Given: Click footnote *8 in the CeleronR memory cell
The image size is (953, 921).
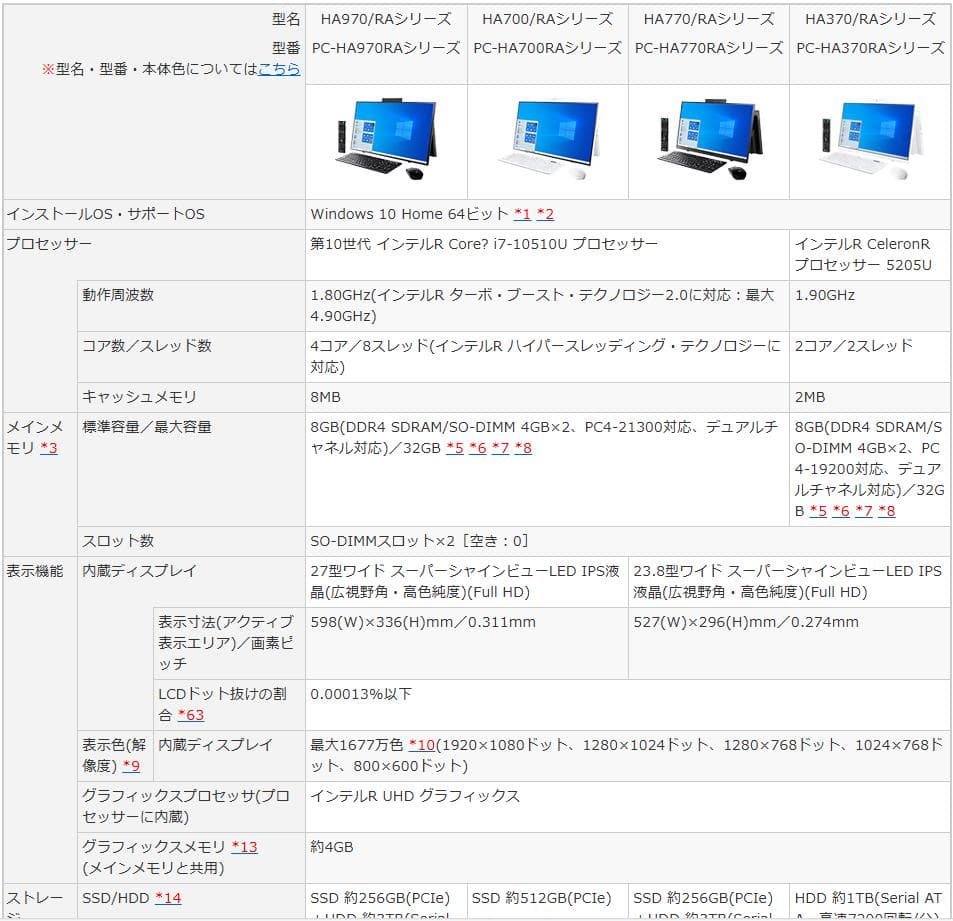Looking at the screenshot, I should [x=887, y=512].
